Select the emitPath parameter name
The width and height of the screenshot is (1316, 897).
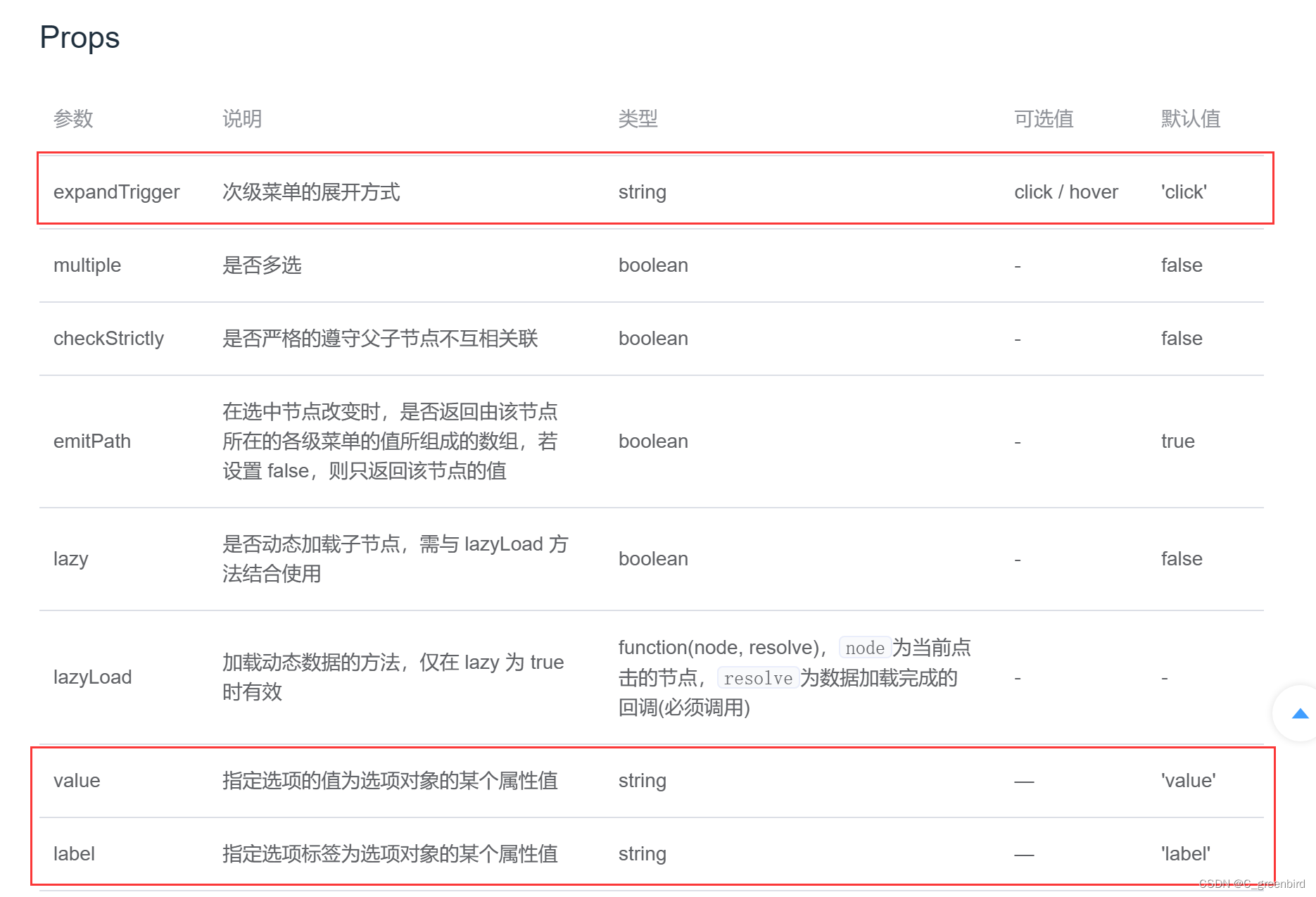[92, 441]
